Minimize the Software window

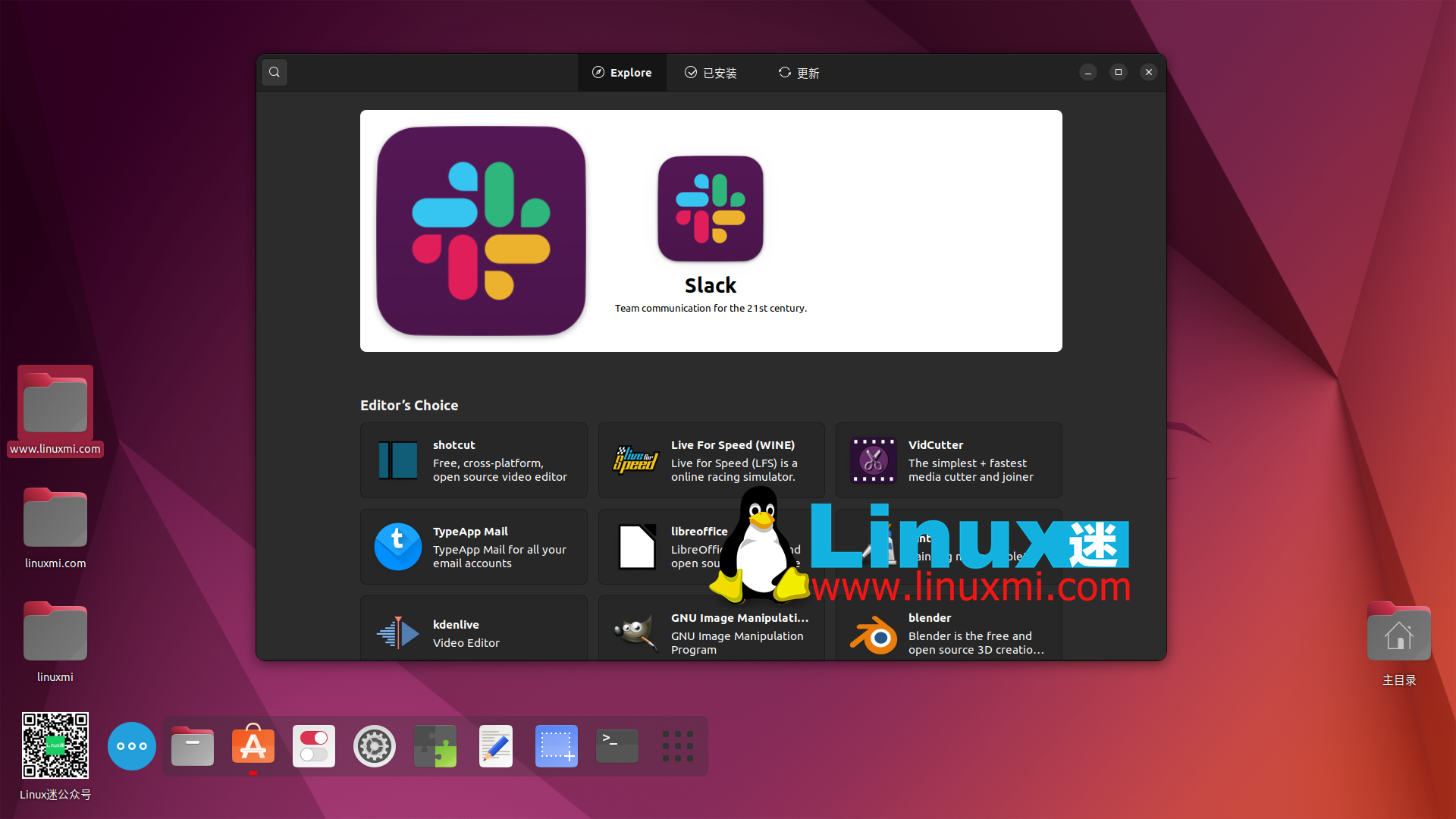[x=1088, y=72]
